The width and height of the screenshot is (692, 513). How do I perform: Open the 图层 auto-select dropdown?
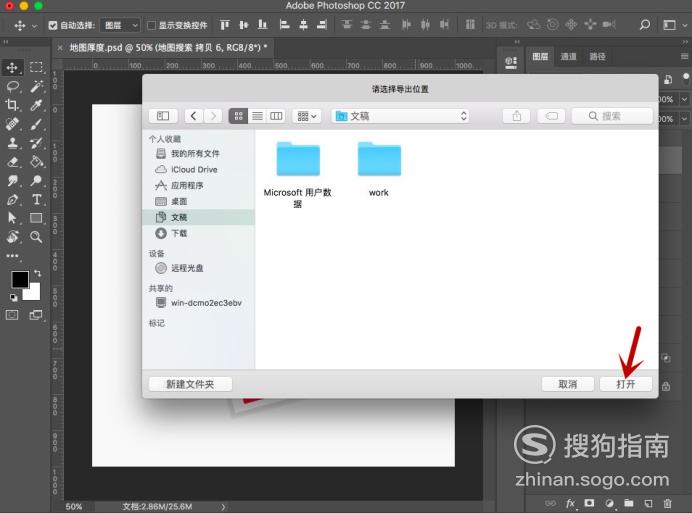coord(120,26)
